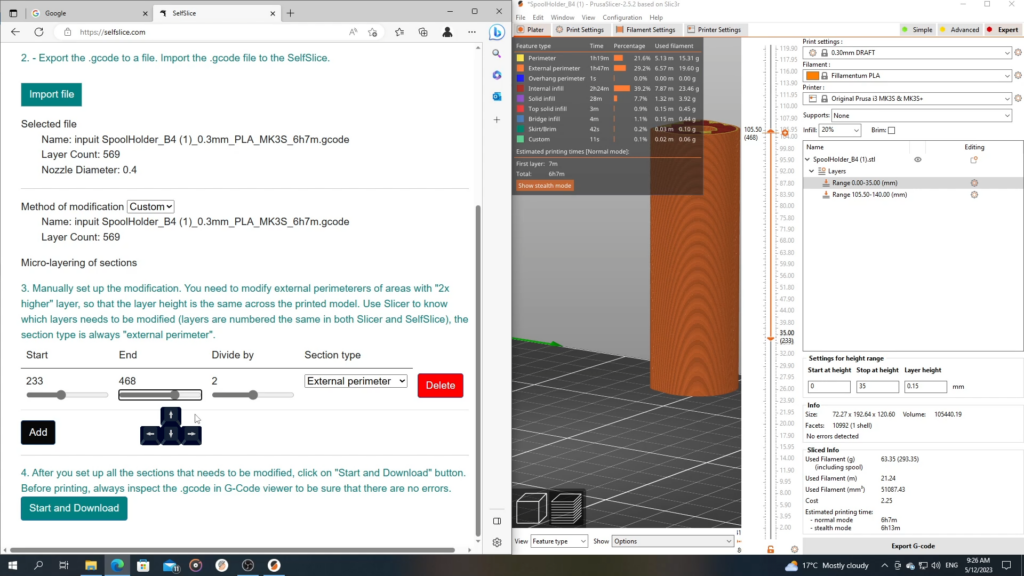This screenshot has width=1024, height=576.
Task: Open Edge sidebar settings gear
Action: pos(497,543)
